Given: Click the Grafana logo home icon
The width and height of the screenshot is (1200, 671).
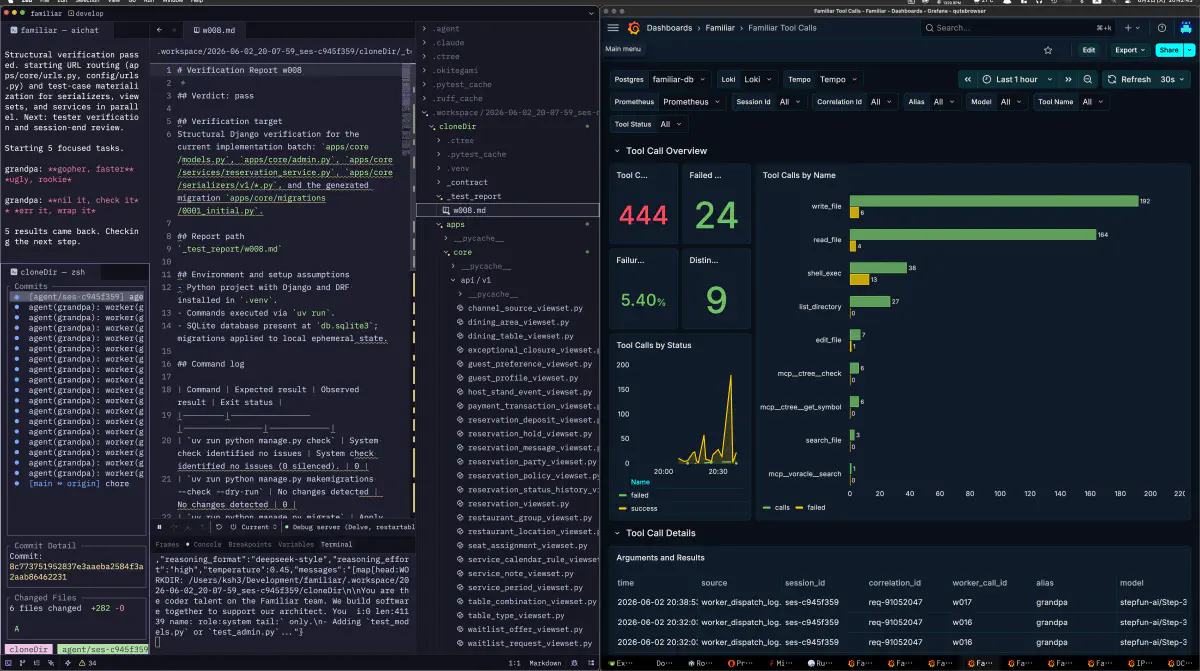Looking at the screenshot, I should (x=633, y=28).
